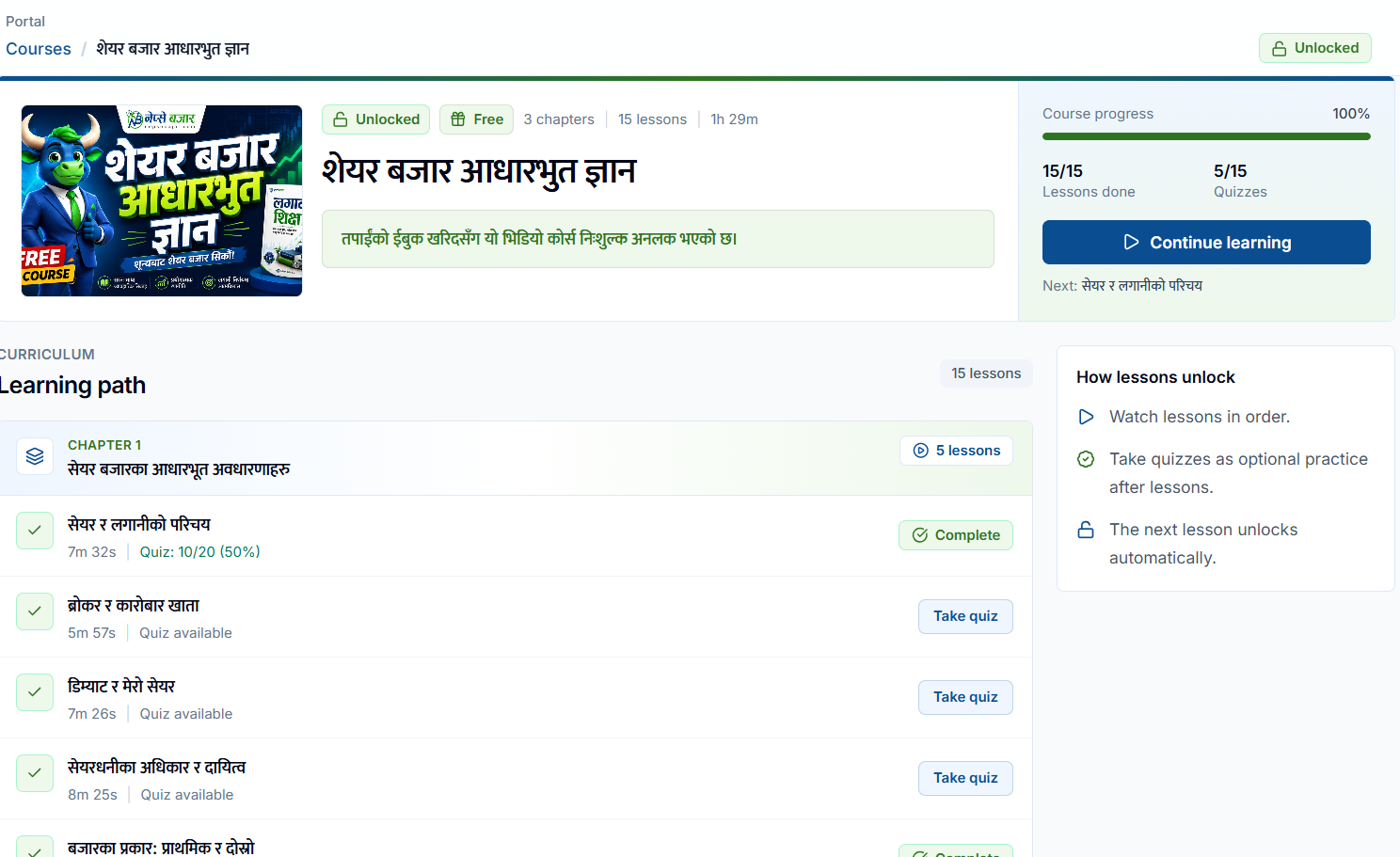The width and height of the screenshot is (1400, 857).
Task: Click the Chapter 1 layers icon
Action: [35, 456]
